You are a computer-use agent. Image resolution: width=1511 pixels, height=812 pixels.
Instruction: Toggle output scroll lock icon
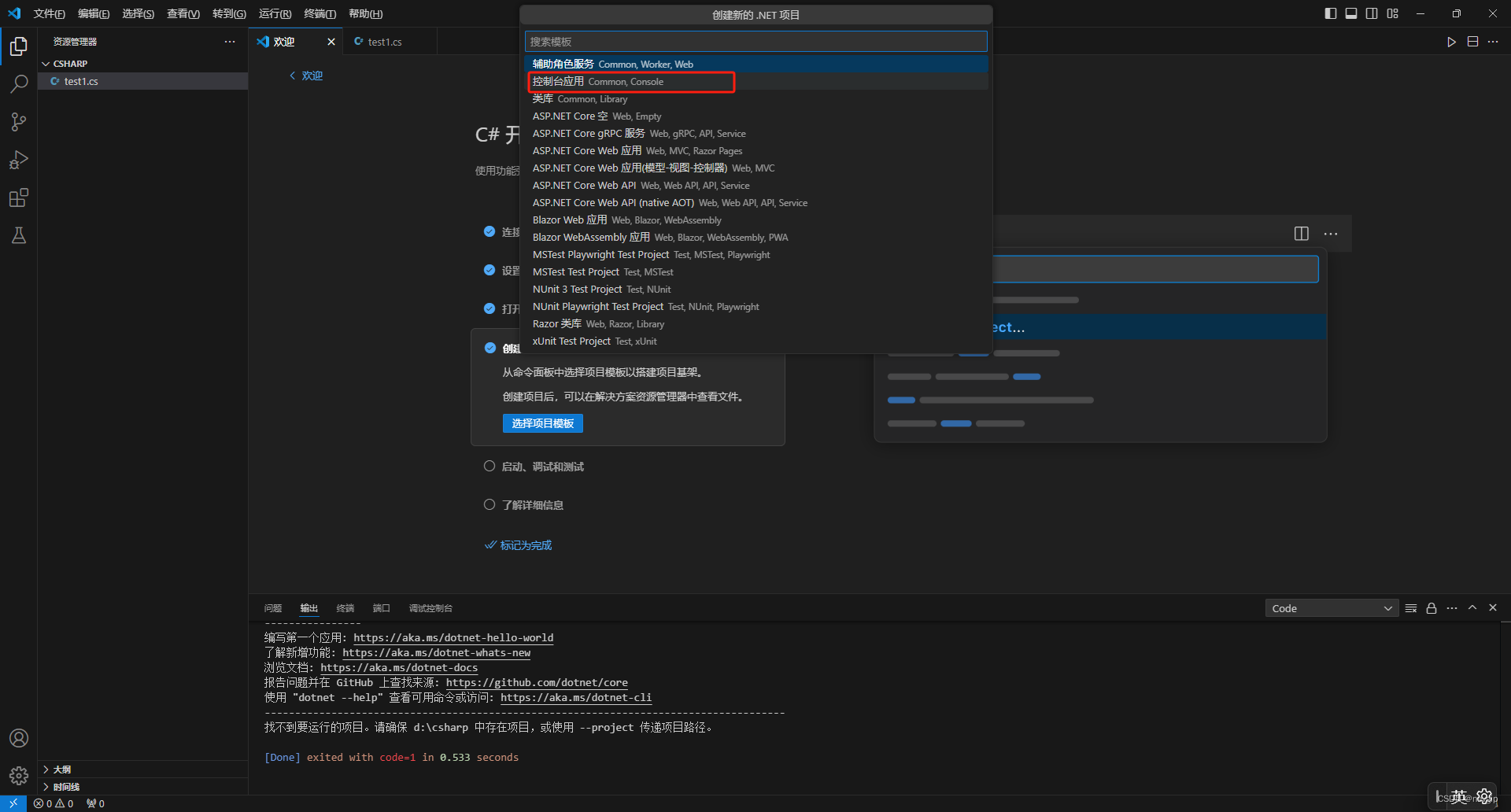1432,608
